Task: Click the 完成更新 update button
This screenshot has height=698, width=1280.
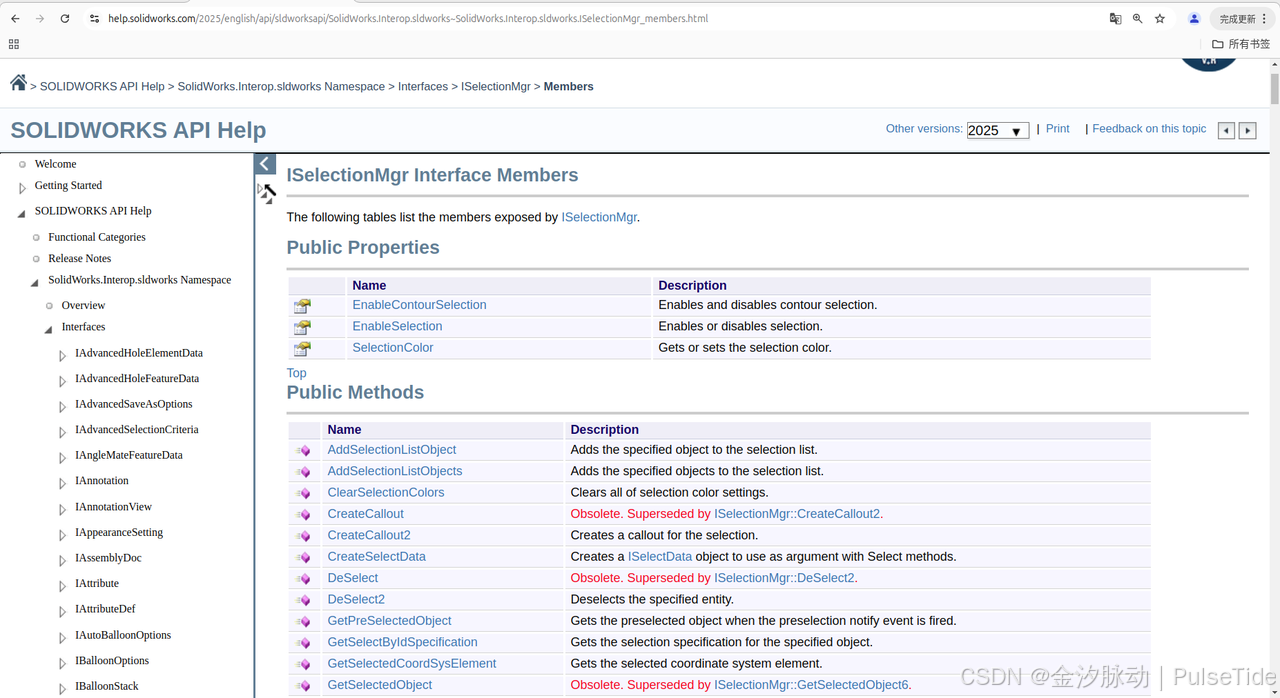Action: coord(1237,18)
